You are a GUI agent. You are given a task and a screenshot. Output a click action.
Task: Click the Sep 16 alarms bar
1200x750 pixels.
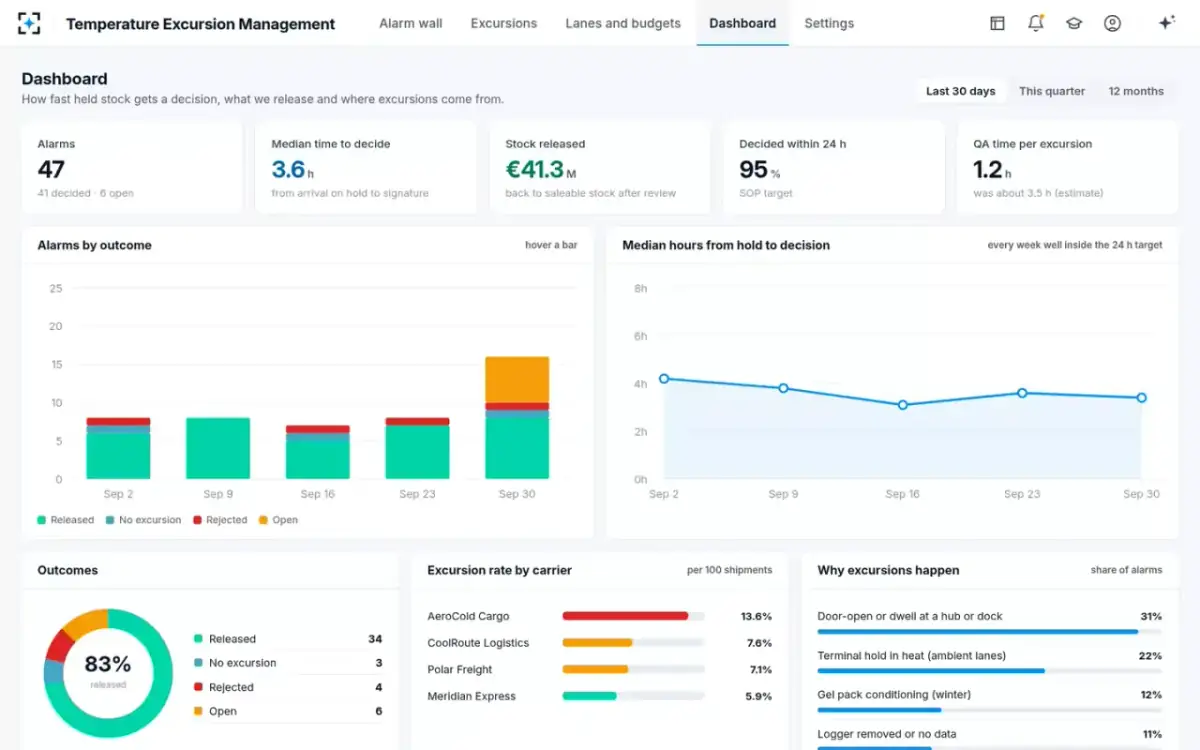click(318, 452)
